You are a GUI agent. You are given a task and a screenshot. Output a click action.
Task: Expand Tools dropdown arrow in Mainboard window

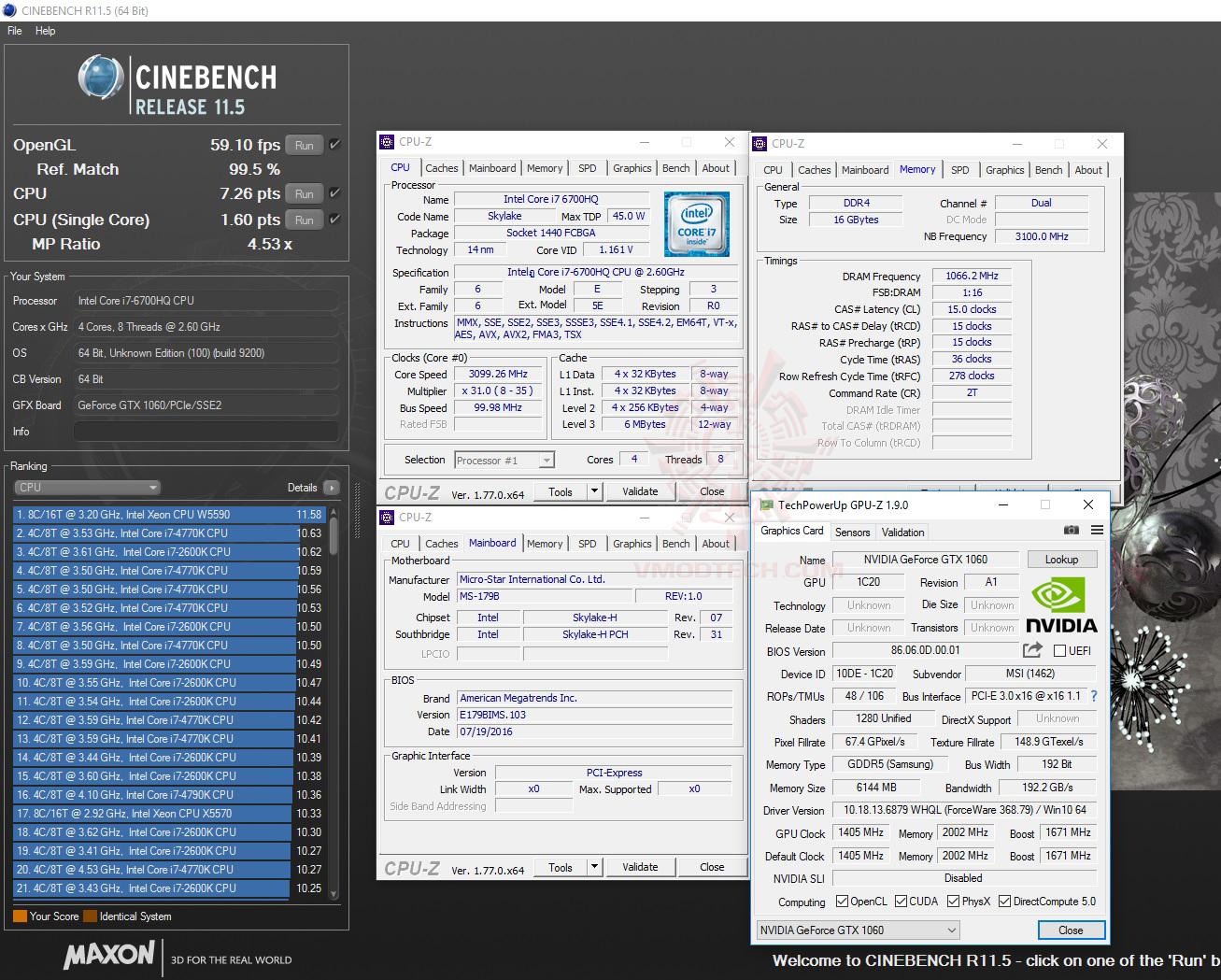(x=593, y=867)
